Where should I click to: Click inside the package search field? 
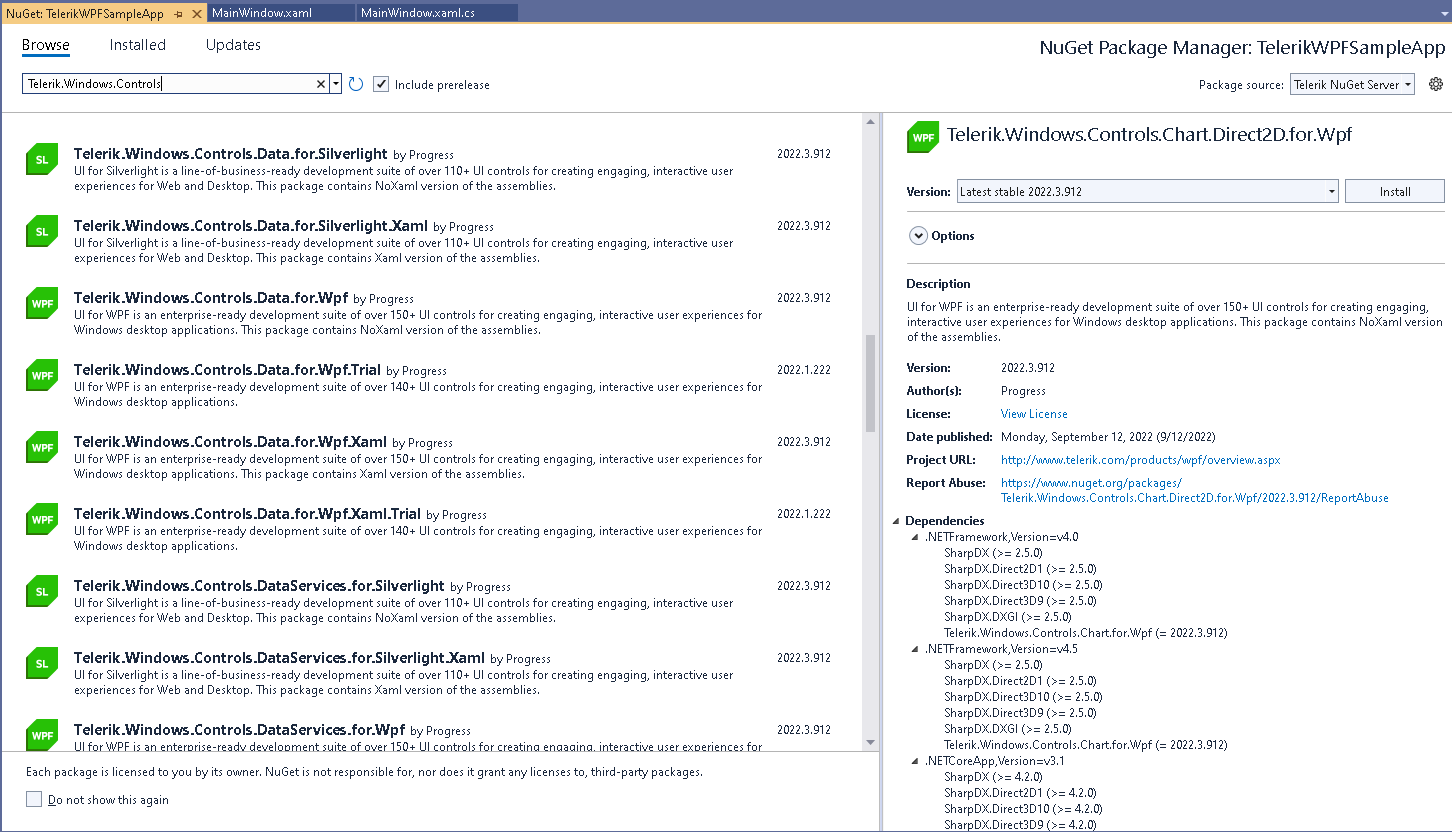tap(170, 84)
